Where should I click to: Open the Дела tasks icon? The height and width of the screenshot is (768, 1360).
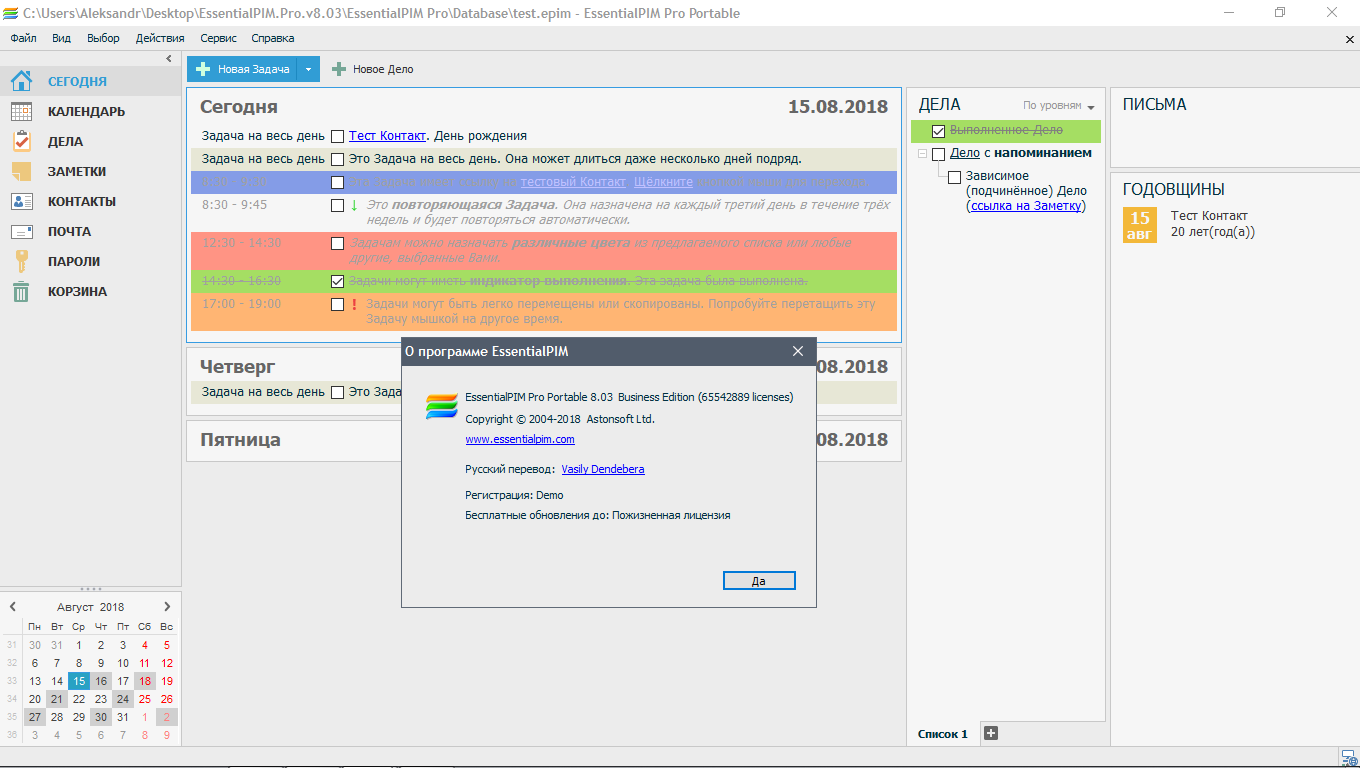pyautogui.click(x=21, y=142)
